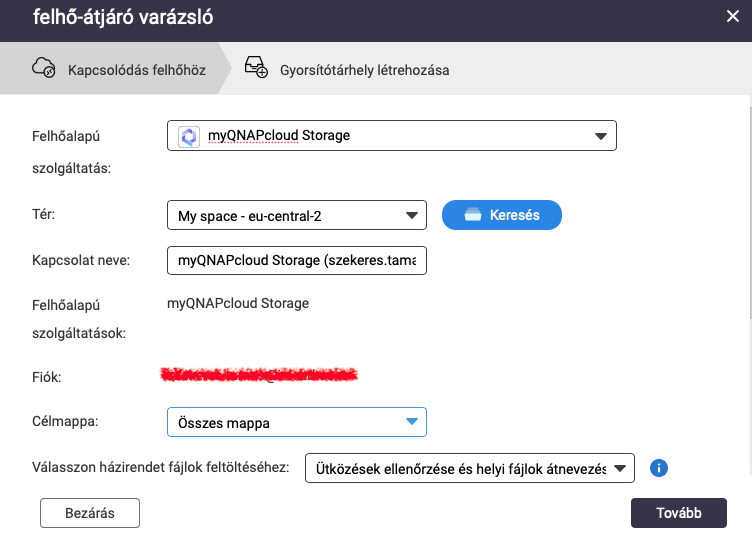
Task: Click the dialog's vertical scrollbar
Action: tap(750, 211)
